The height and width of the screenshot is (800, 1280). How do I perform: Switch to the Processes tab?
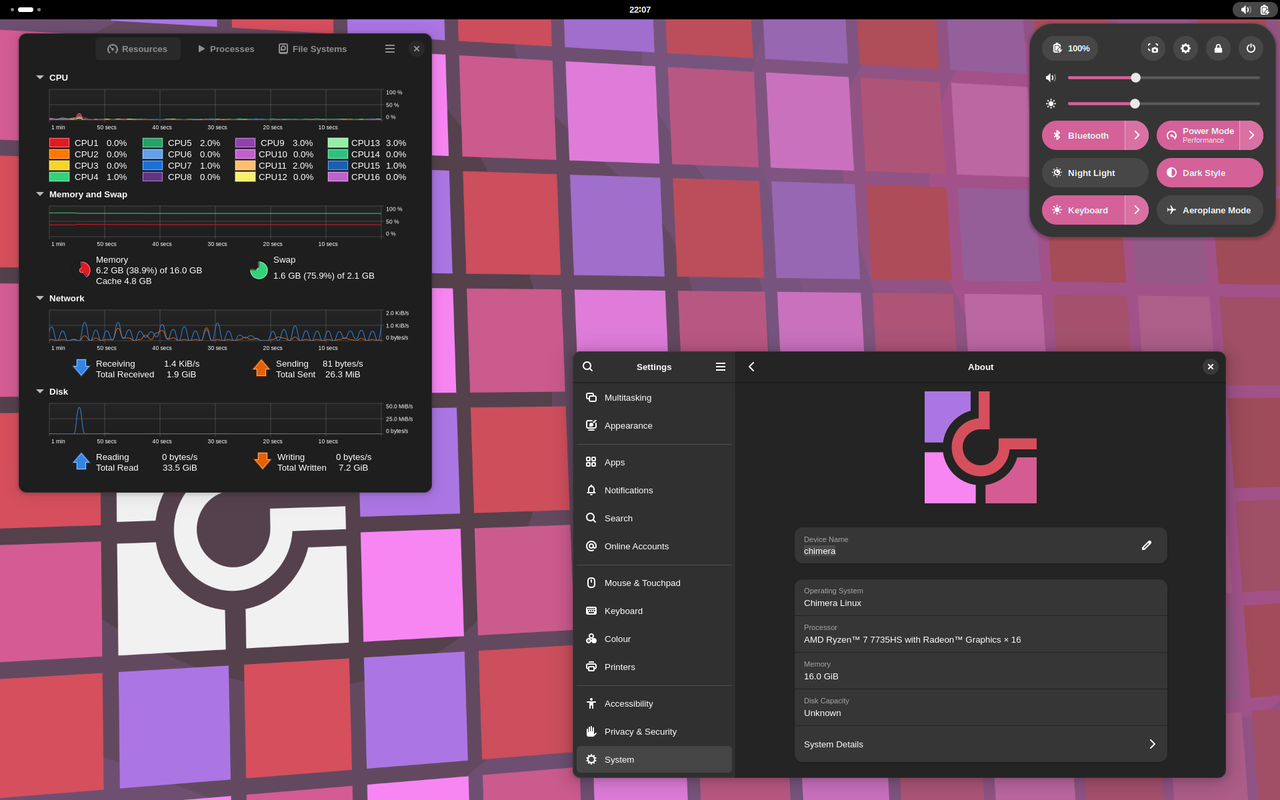click(226, 49)
